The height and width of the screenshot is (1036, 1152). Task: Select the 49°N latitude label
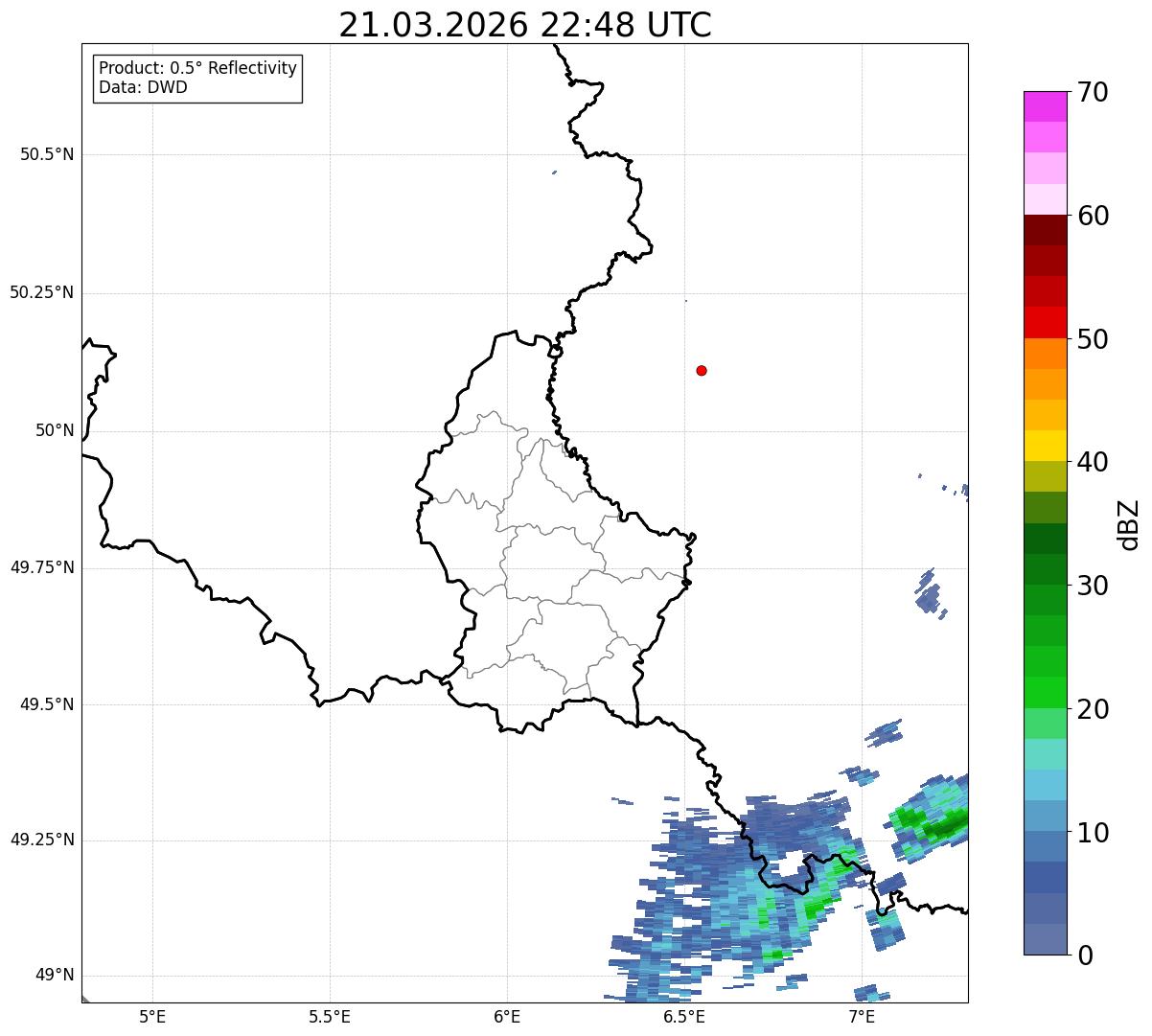coord(55,976)
